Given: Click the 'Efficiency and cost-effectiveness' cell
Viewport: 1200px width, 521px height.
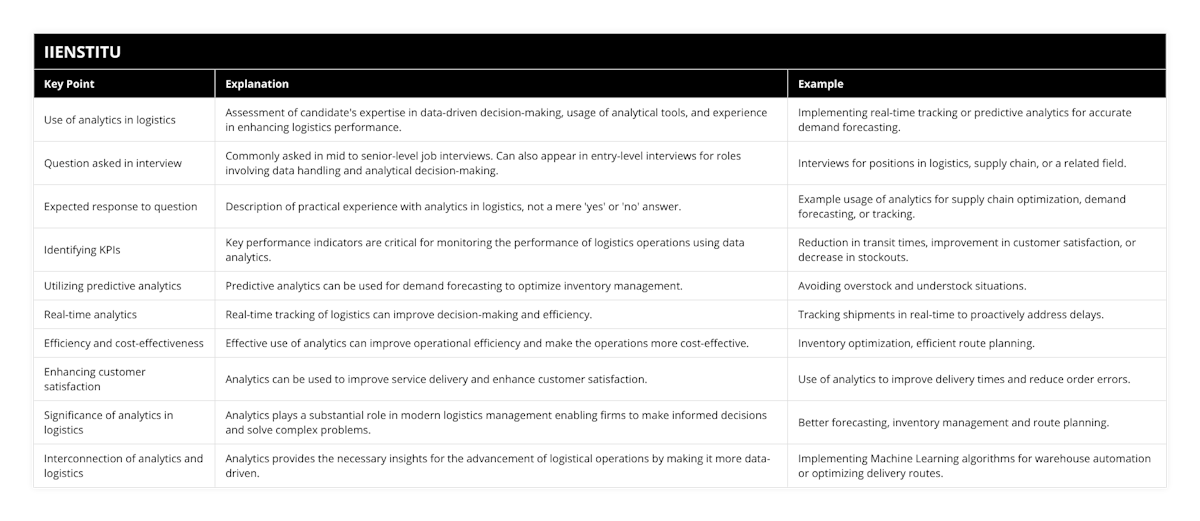Looking at the screenshot, I should (124, 343).
